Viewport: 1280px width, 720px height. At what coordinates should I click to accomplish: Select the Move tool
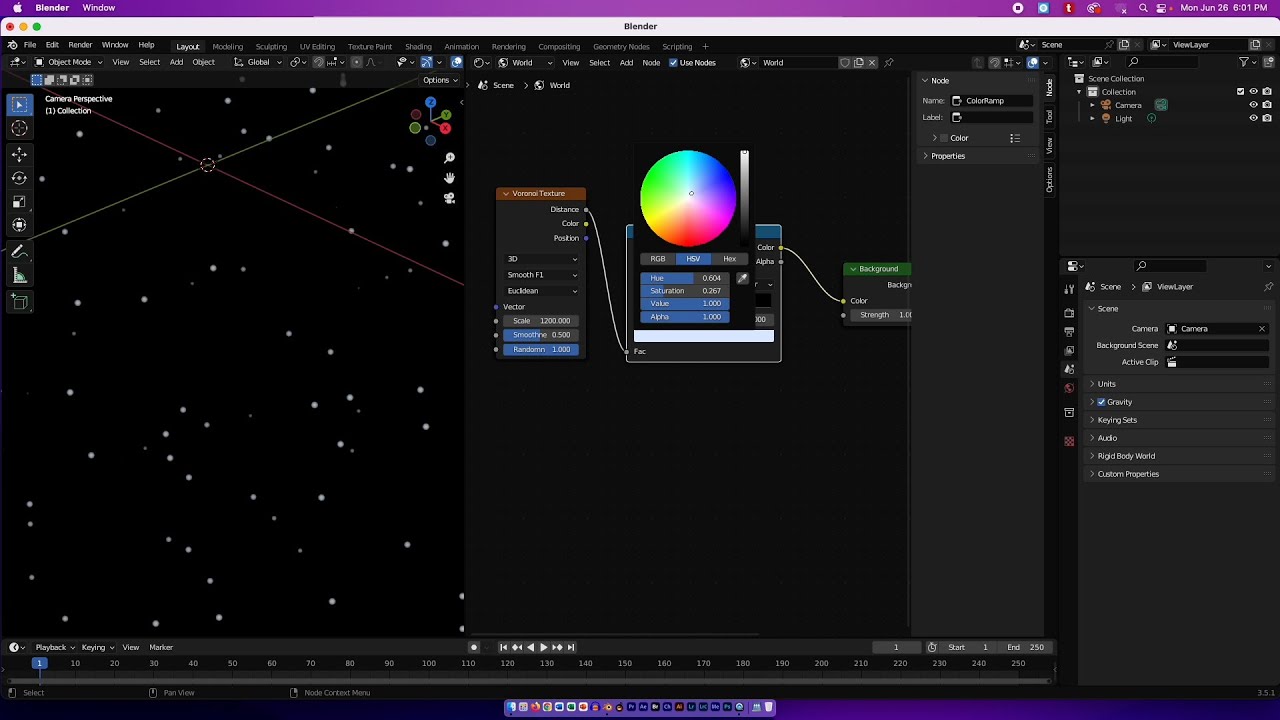pyautogui.click(x=19, y=155)
